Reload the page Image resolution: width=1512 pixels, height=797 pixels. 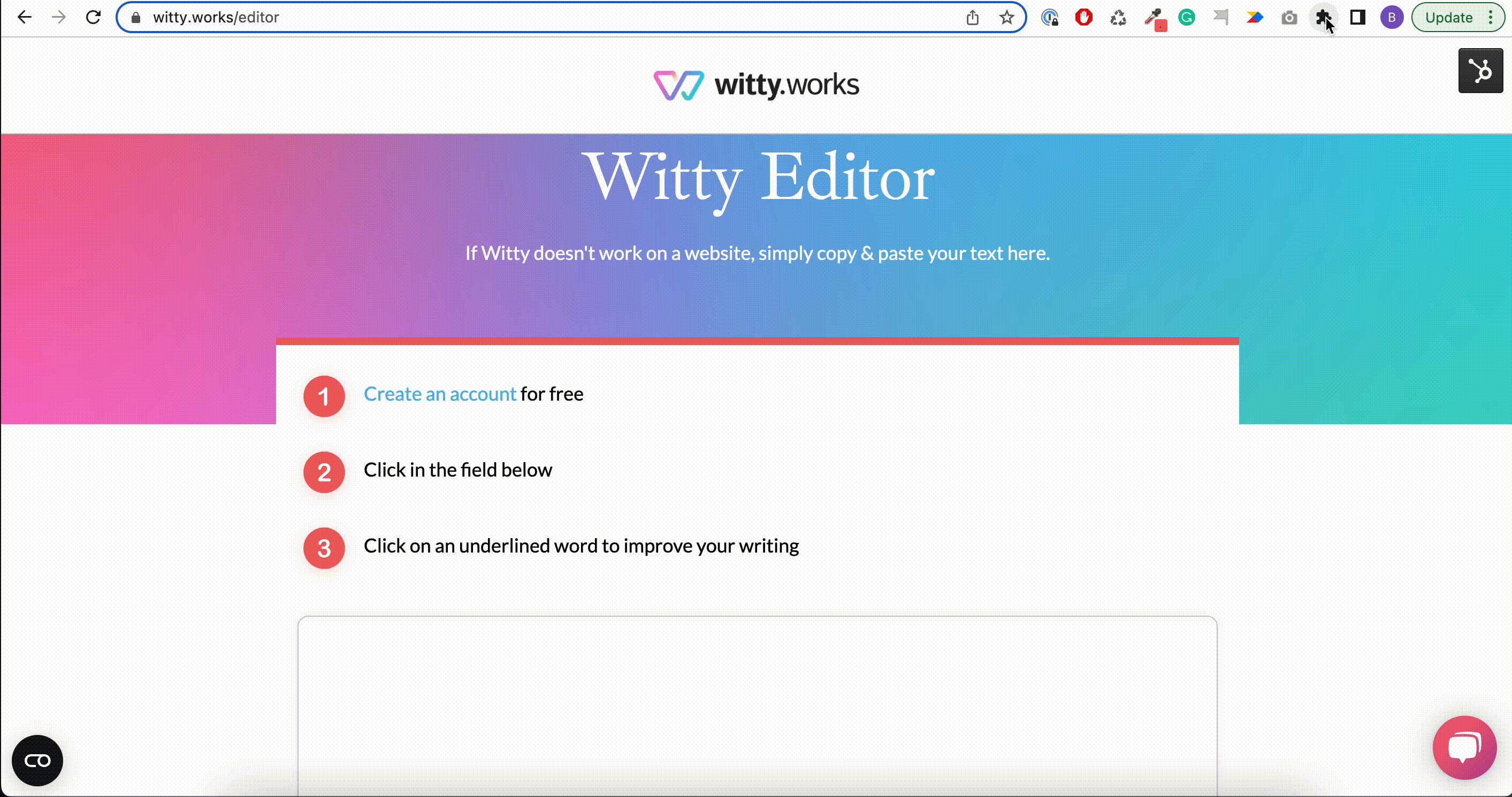(93, 18)
